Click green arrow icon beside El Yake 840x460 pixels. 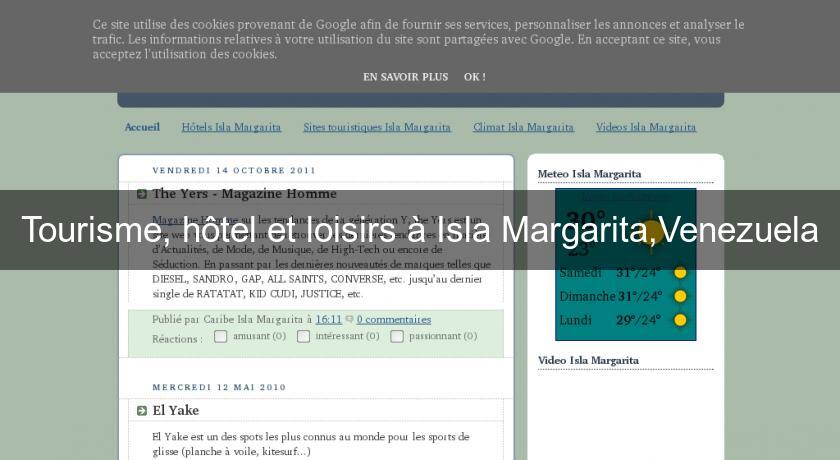141,411
